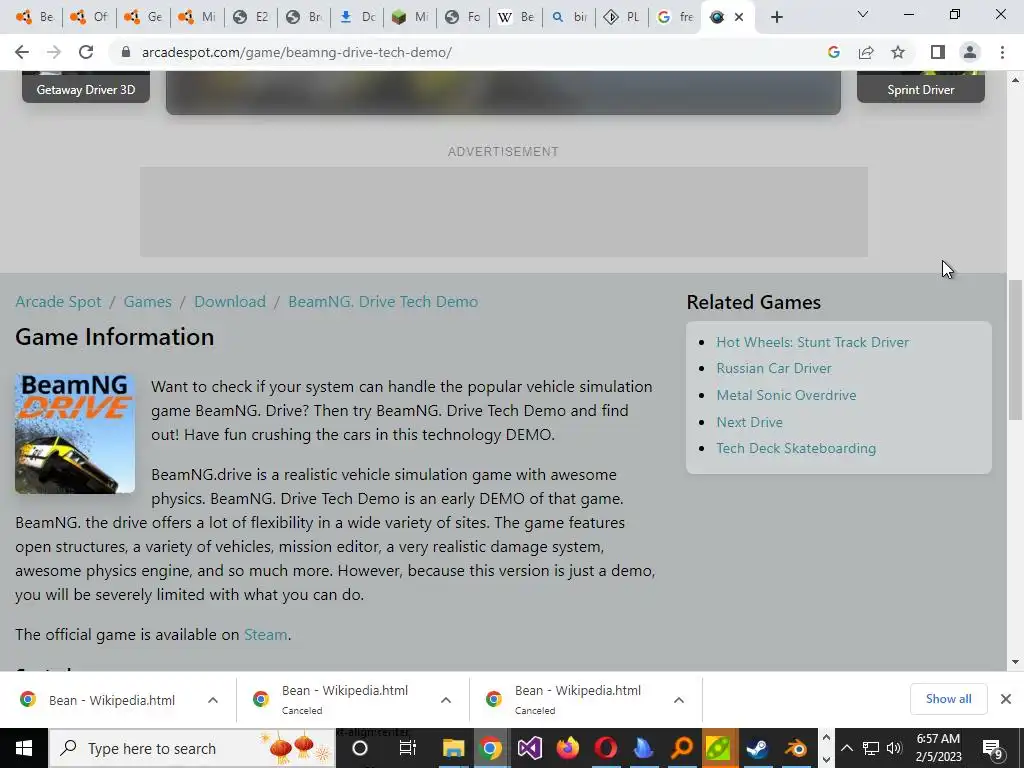Click the page vertical scrollbar thumb
The height and width of the screenshot is (768, 1024).
(x=1015, y=349)
